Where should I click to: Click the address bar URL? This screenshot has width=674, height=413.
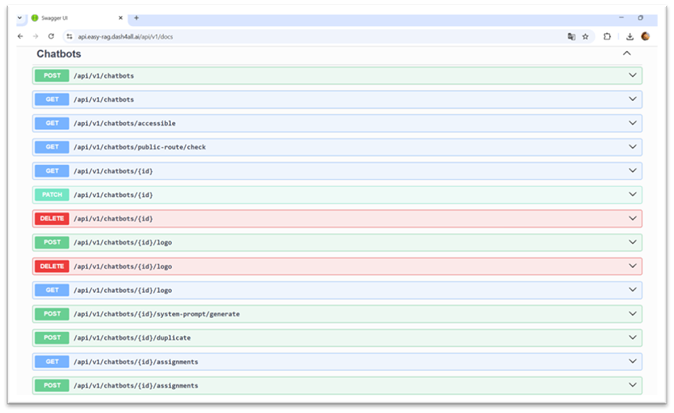[125, 37]
